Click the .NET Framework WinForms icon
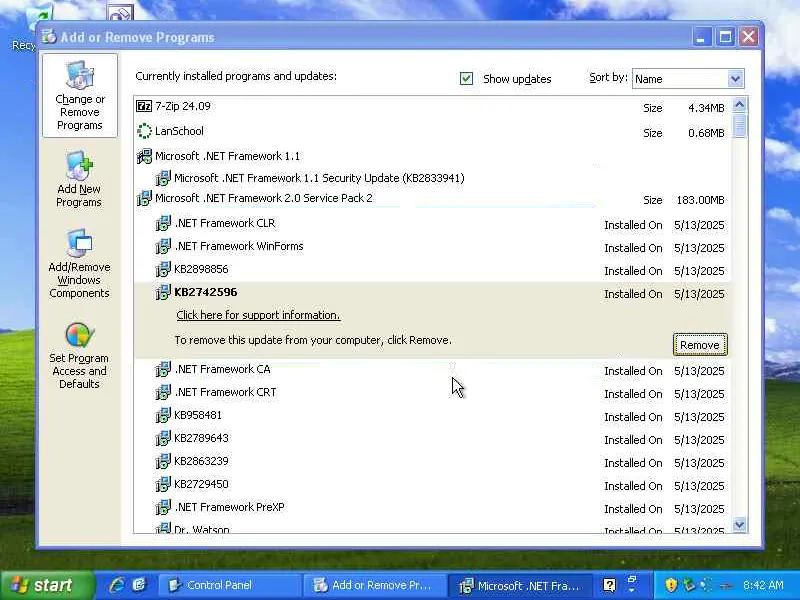Screen dimensions: 800x600 pos(163,246)
